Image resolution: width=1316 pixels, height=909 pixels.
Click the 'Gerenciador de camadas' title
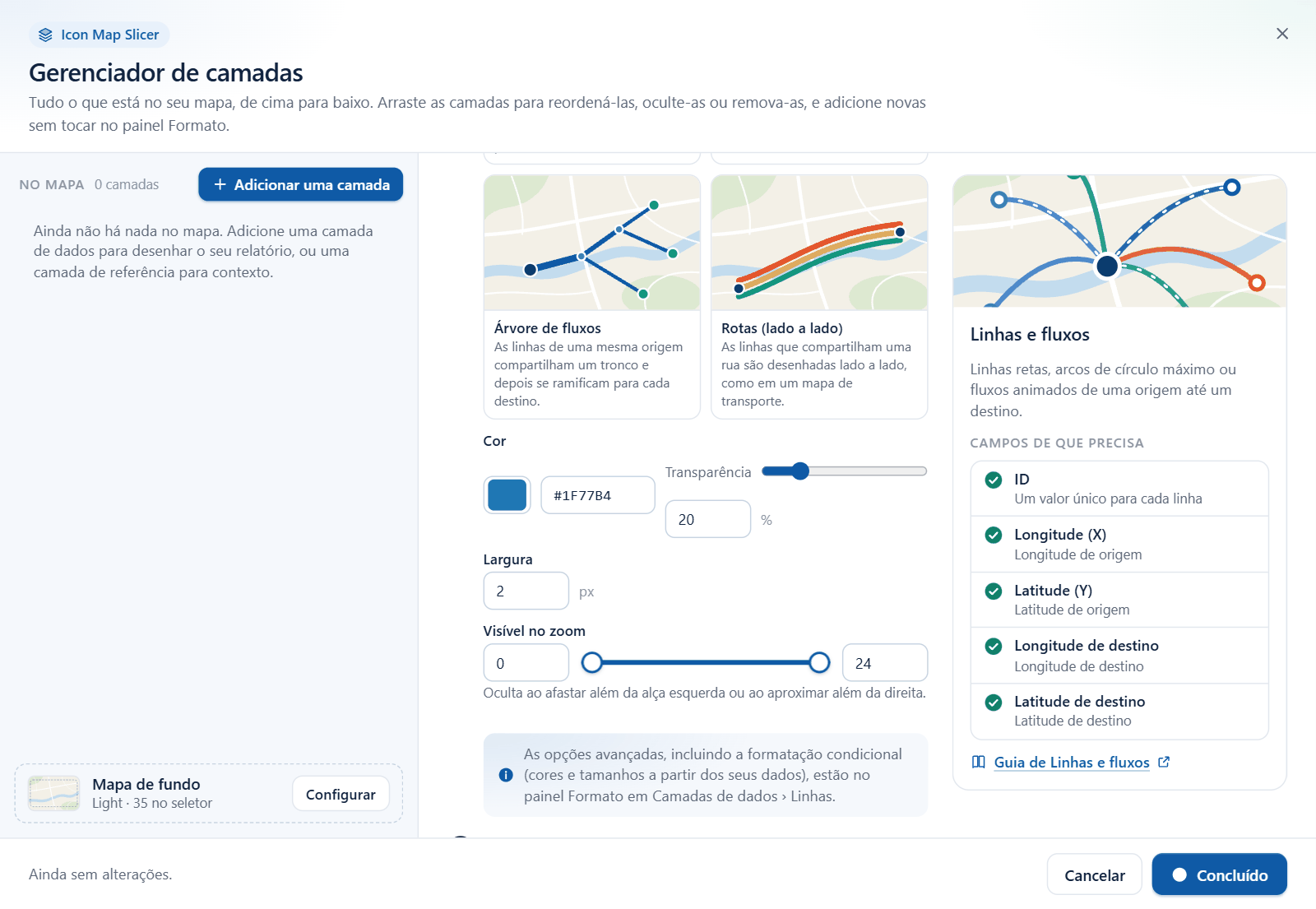pos(166,72)
